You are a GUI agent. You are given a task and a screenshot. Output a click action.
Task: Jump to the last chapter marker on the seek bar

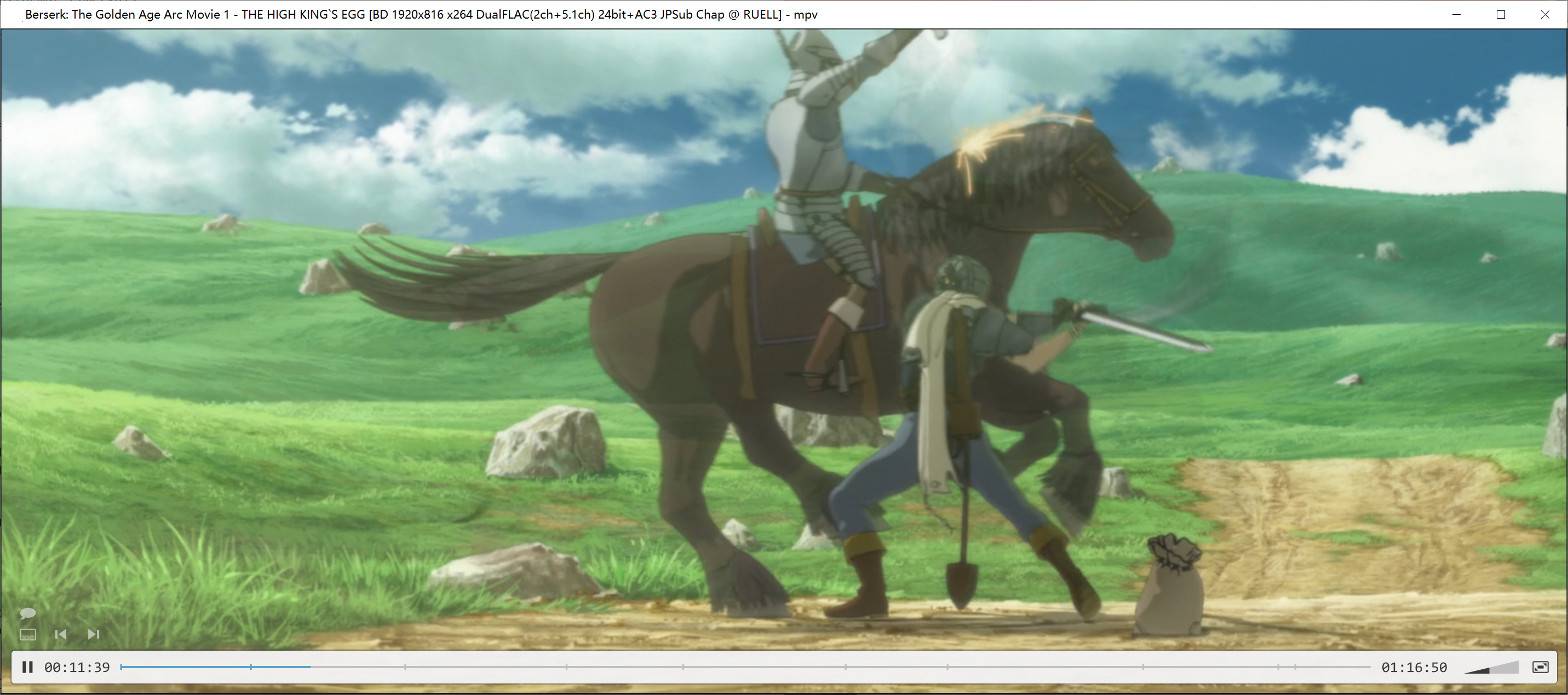click(1295, 667)
